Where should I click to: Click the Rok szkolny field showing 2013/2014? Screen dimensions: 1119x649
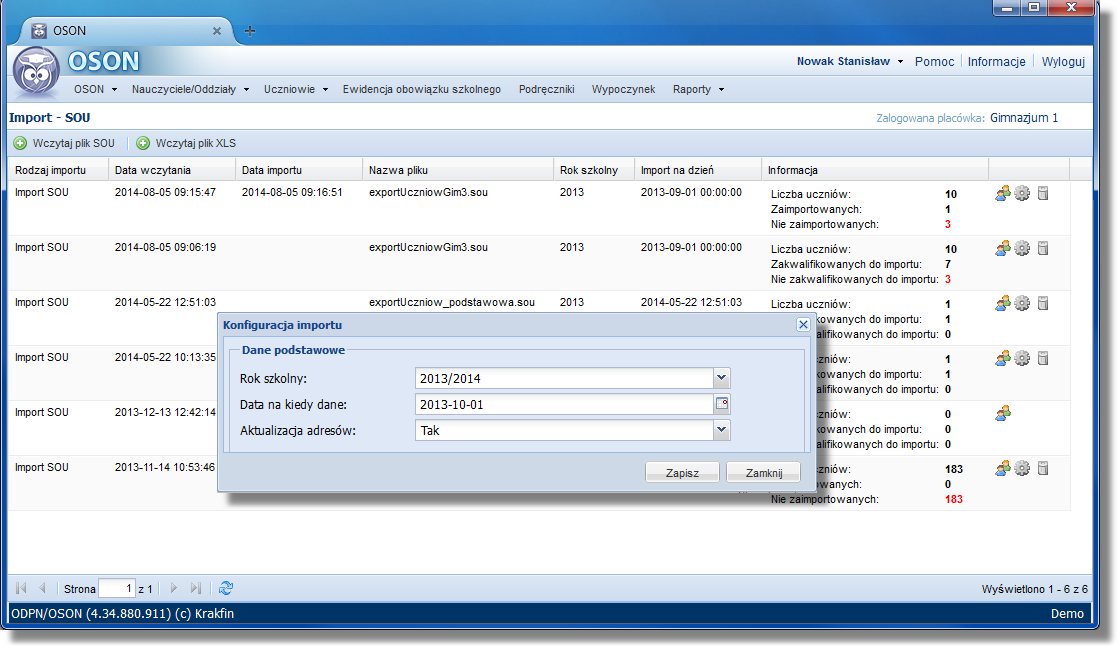(564, 378)
